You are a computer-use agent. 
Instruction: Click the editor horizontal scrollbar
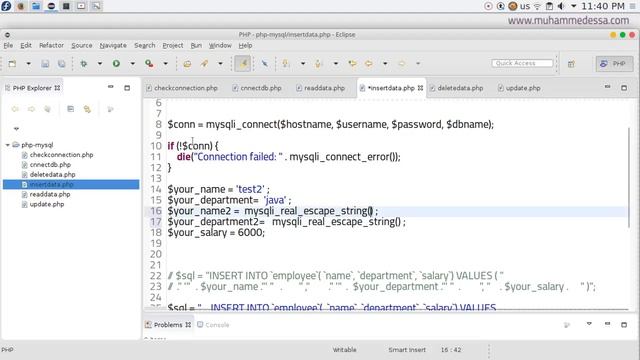[x=387, y=310]
